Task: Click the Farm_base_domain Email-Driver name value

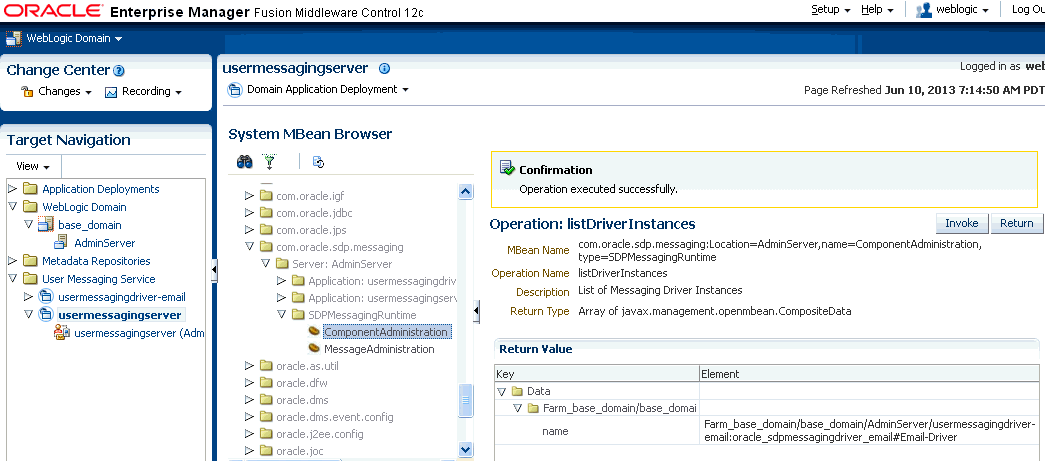Action: [869, 431]
